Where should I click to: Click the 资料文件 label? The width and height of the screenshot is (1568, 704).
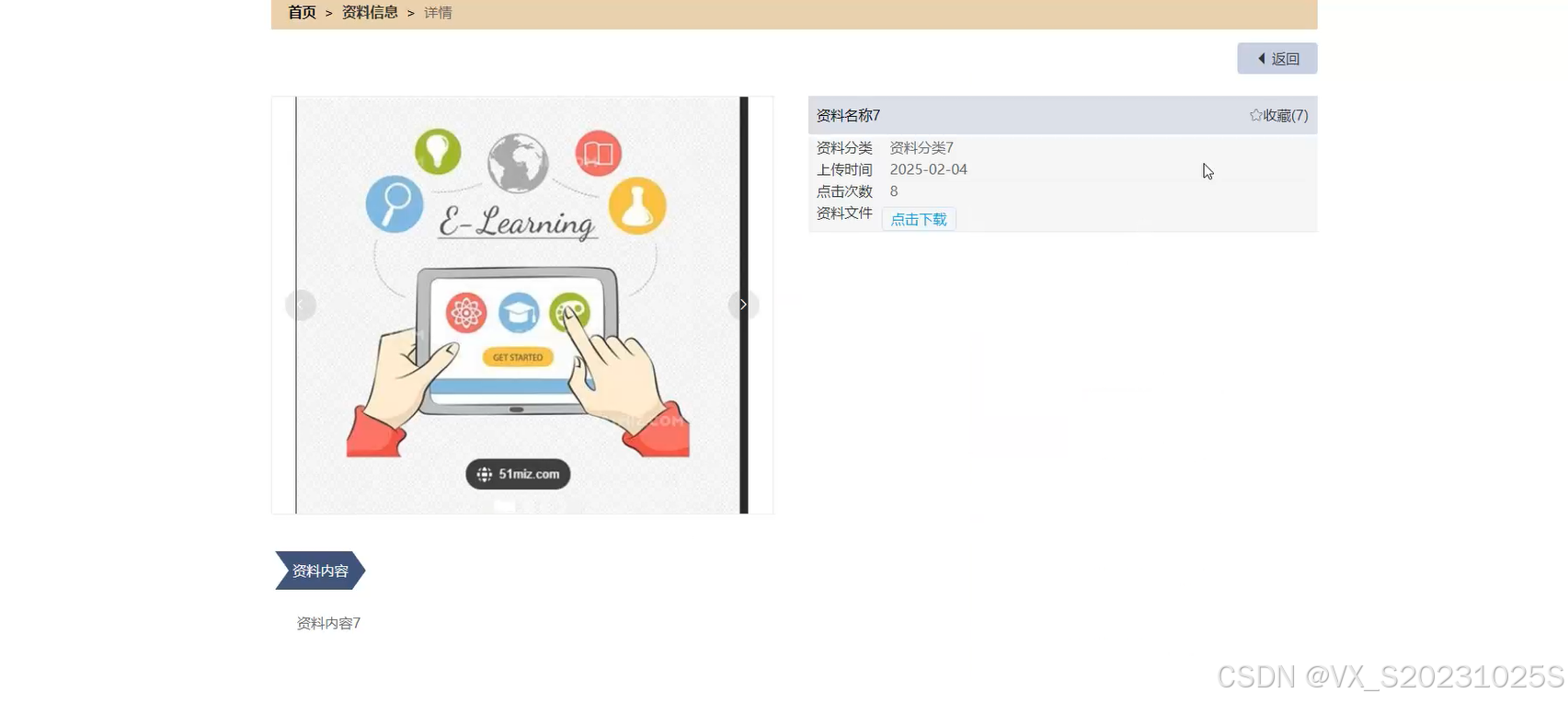pyautogui.click(x=844, y=213)
